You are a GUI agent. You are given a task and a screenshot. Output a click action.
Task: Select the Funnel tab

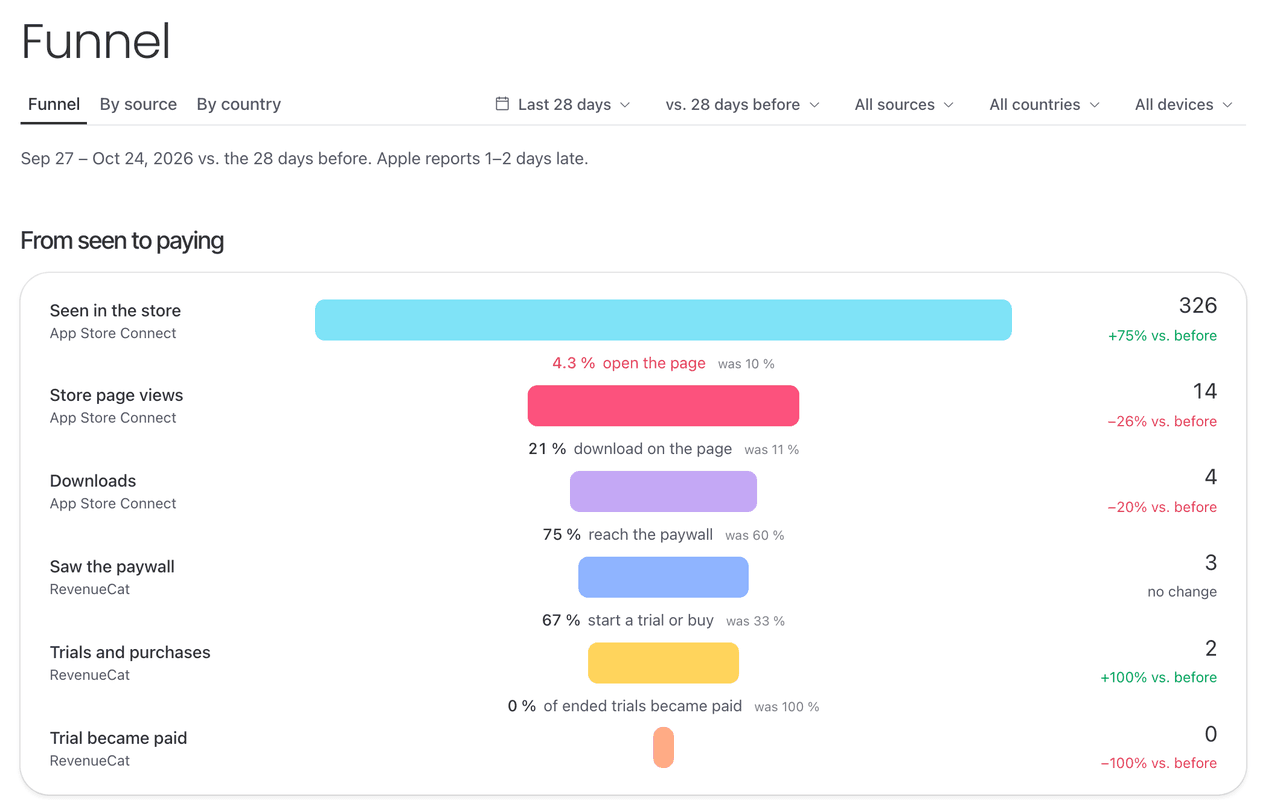coord(54,104)
